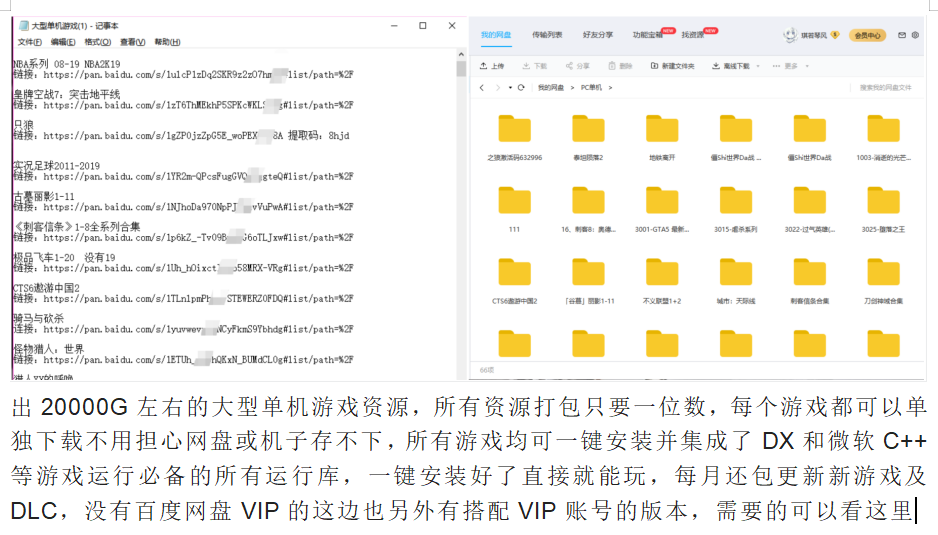
Task: Click the 分享 share toolbar icon
Action: coord(569,66)
